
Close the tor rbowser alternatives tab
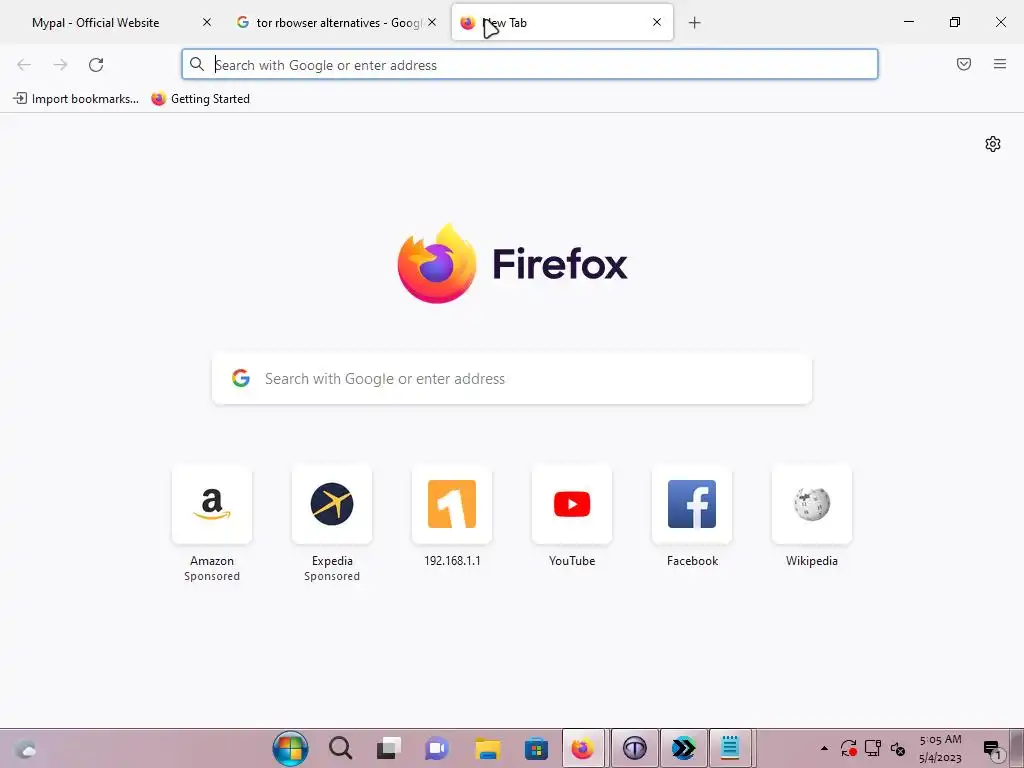click(x=432, y=22)
